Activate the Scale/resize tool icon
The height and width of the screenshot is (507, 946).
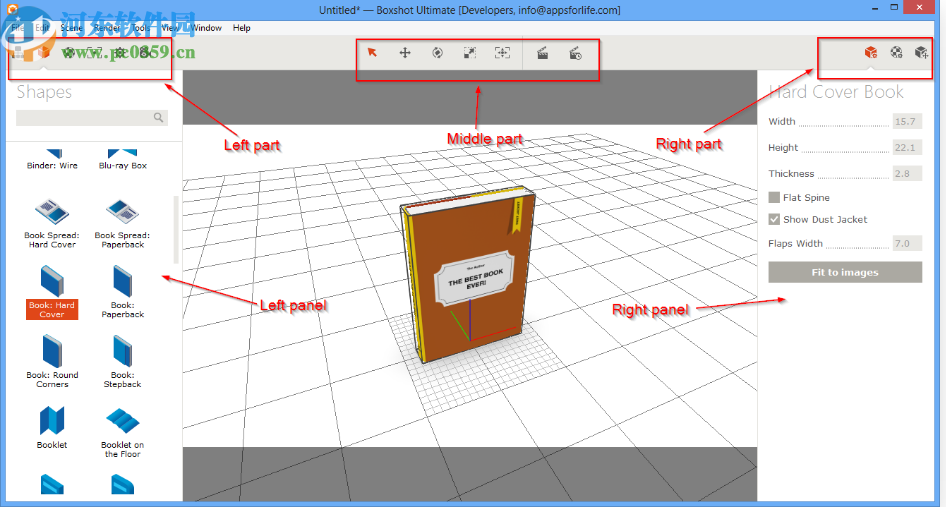pyautogui.click(x=469, y=53)
